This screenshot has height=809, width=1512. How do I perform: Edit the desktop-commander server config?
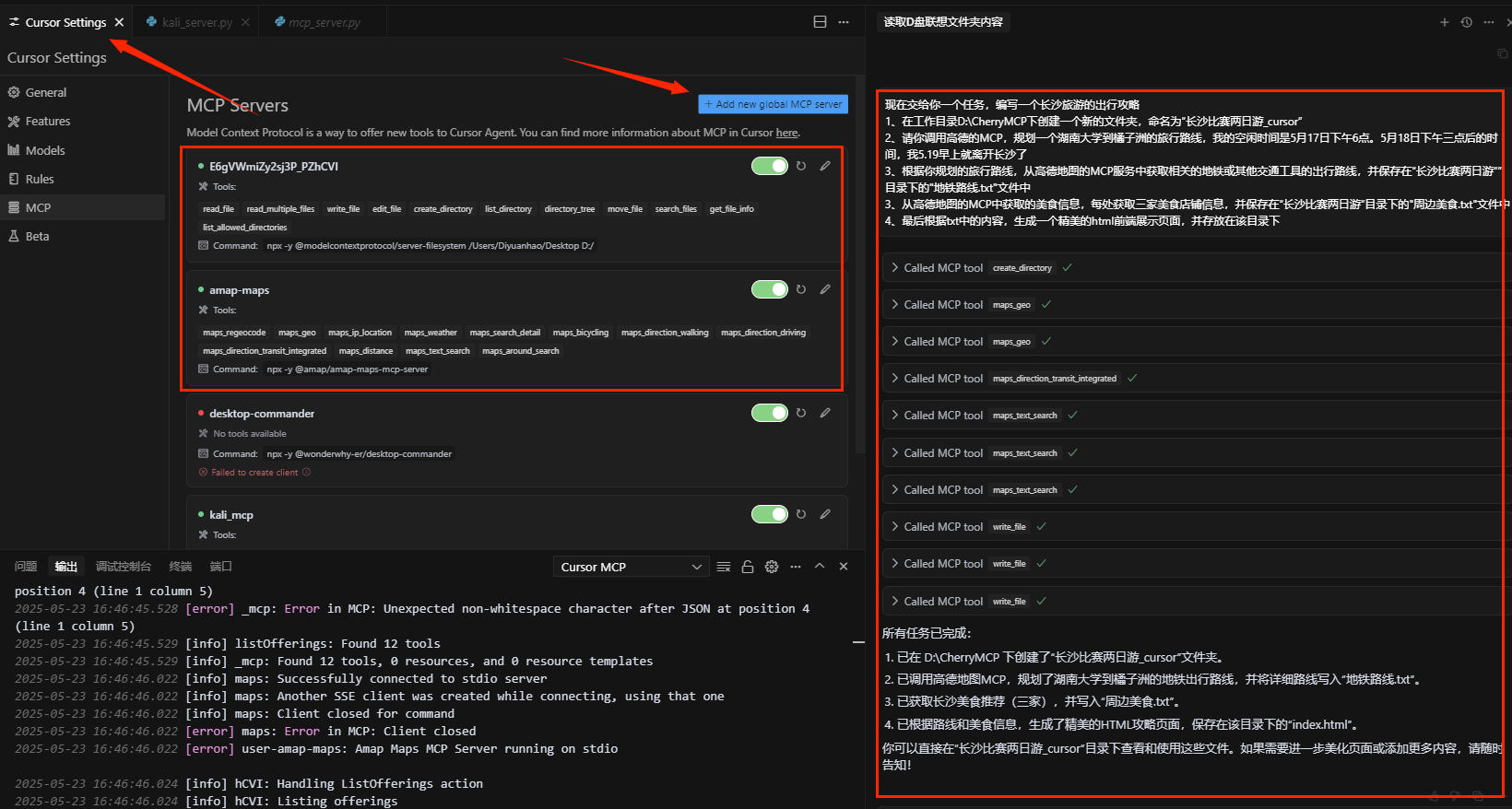(x=825, y=413)
